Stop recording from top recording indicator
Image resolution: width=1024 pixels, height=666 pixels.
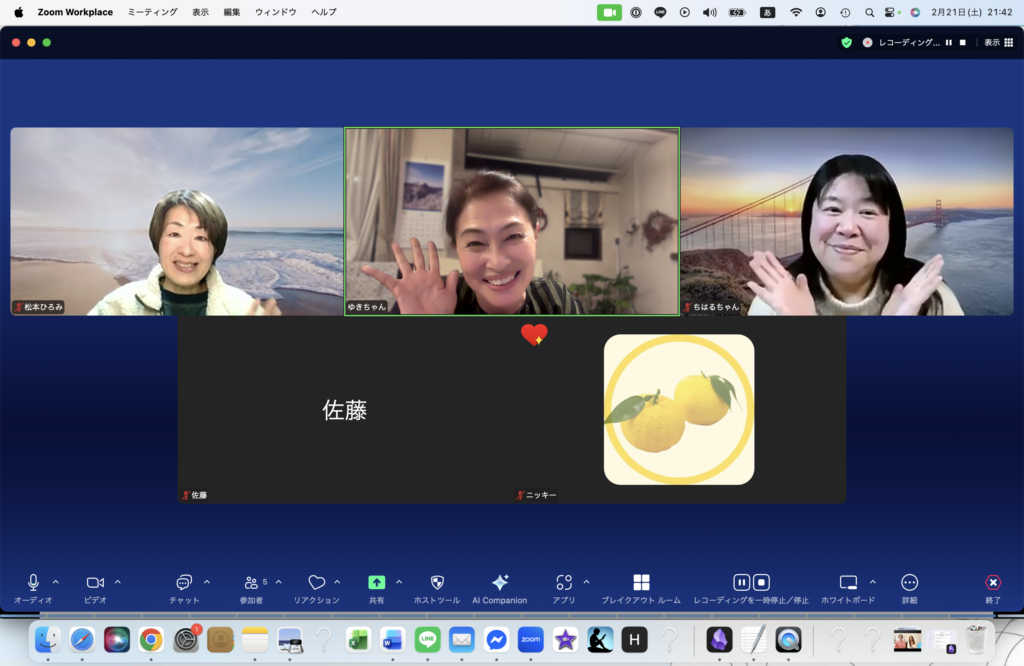(962, 43)
